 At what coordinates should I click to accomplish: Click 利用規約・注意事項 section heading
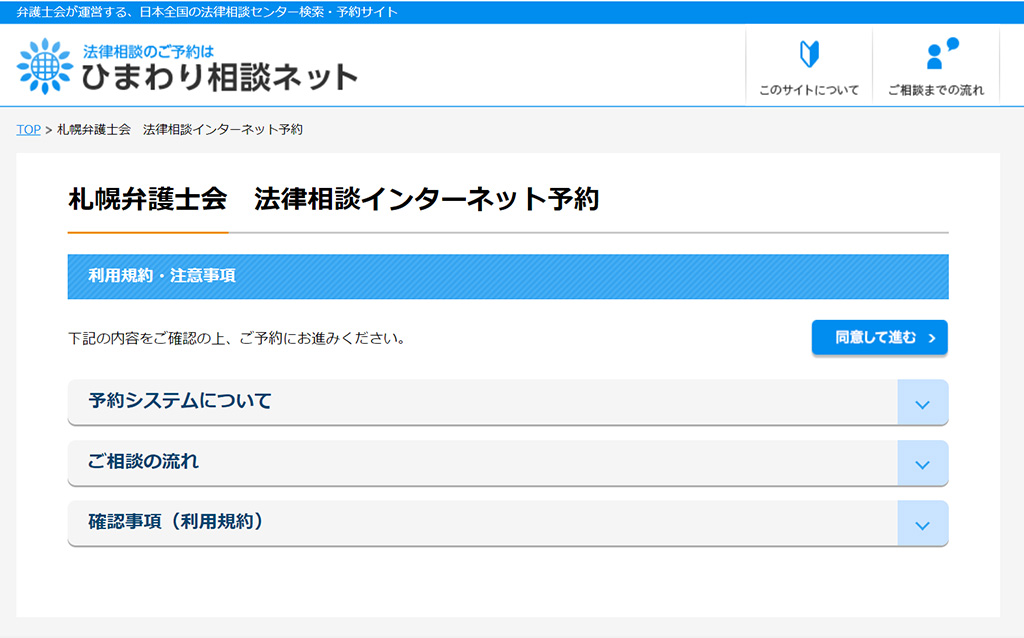pos(508,276)
